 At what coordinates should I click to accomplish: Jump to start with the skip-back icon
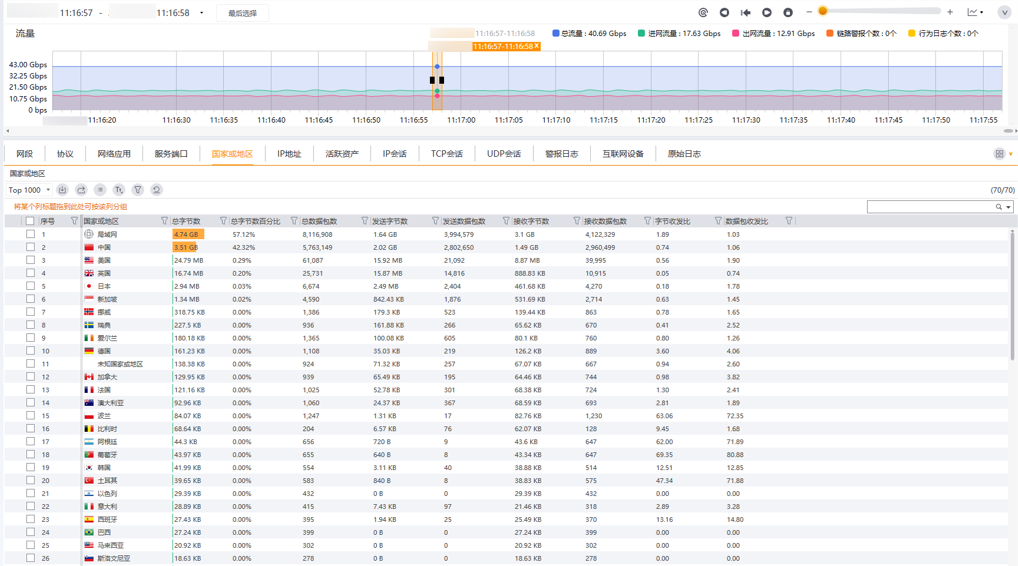coord(746,13)
